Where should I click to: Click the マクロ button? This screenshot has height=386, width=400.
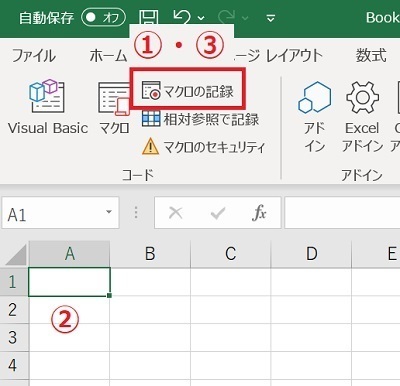[114, 108]
